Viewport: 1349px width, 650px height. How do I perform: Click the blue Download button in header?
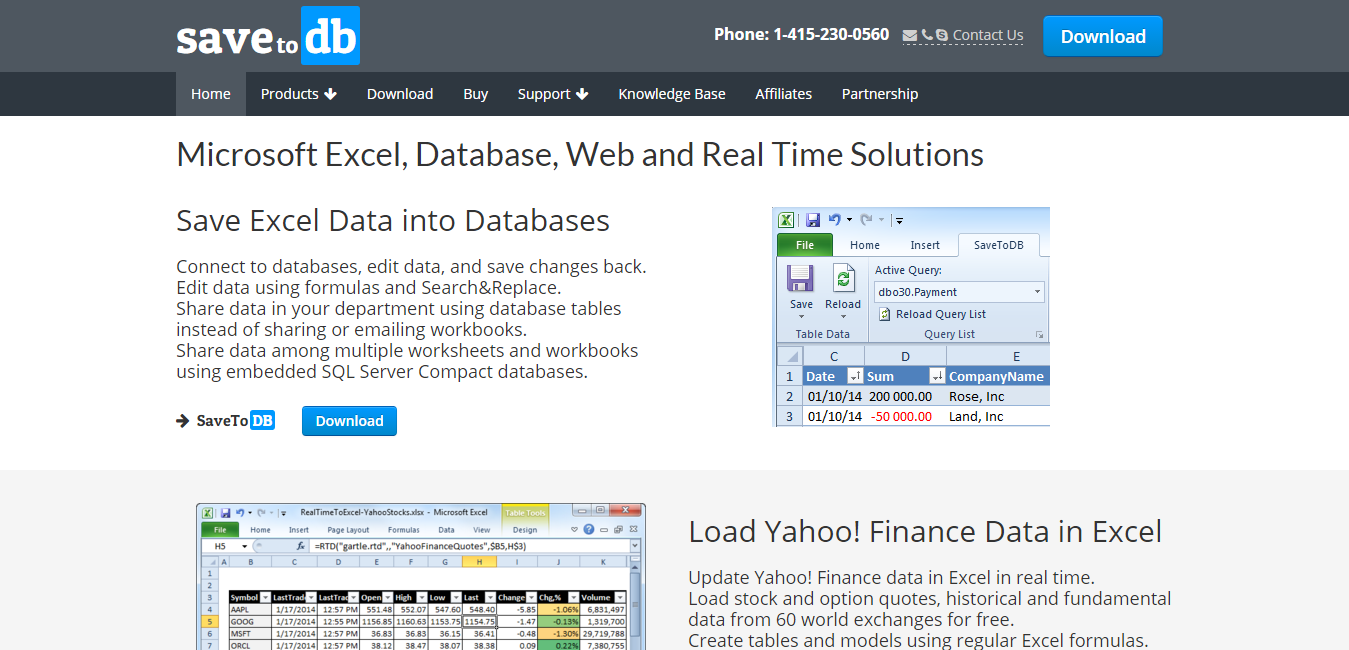[1103, 36]
